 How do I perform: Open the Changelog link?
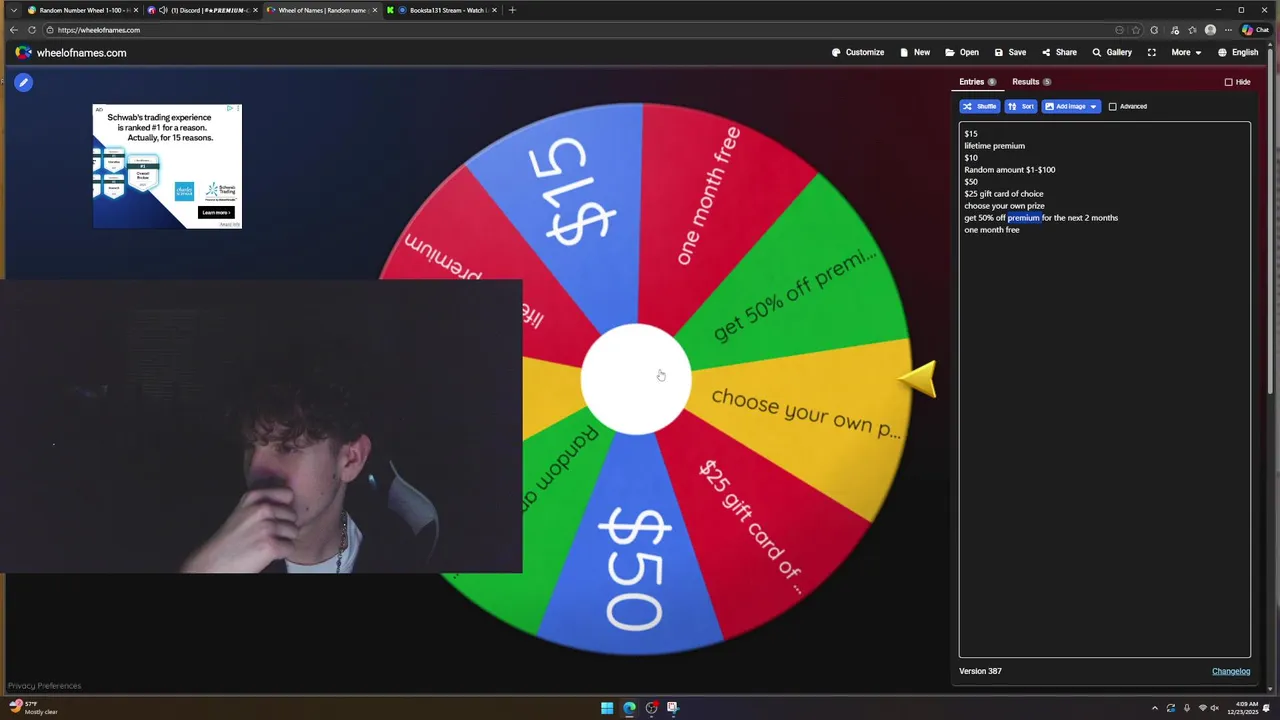[1231, 671]
